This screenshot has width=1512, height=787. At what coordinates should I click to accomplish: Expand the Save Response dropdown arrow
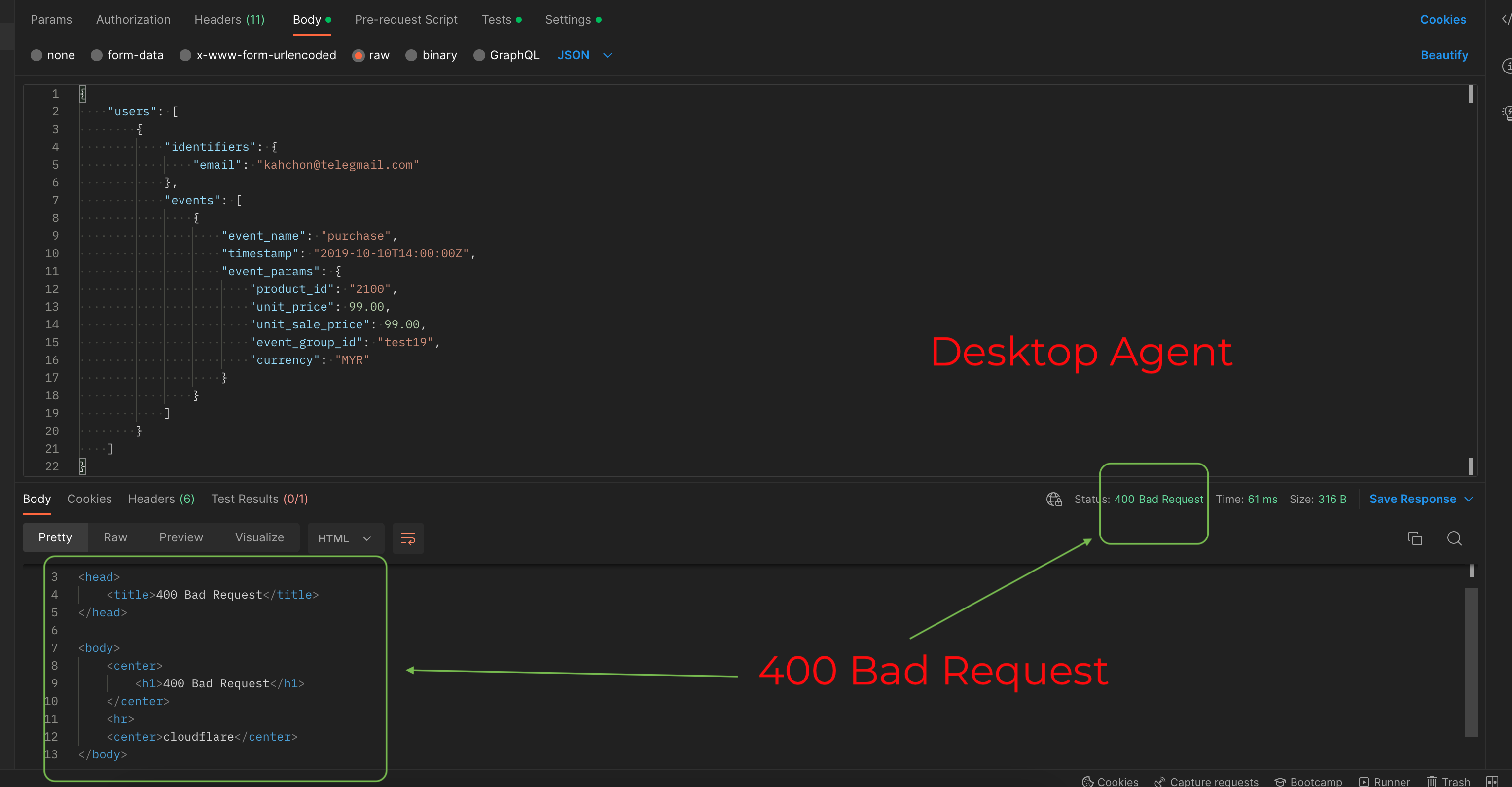1469,499
